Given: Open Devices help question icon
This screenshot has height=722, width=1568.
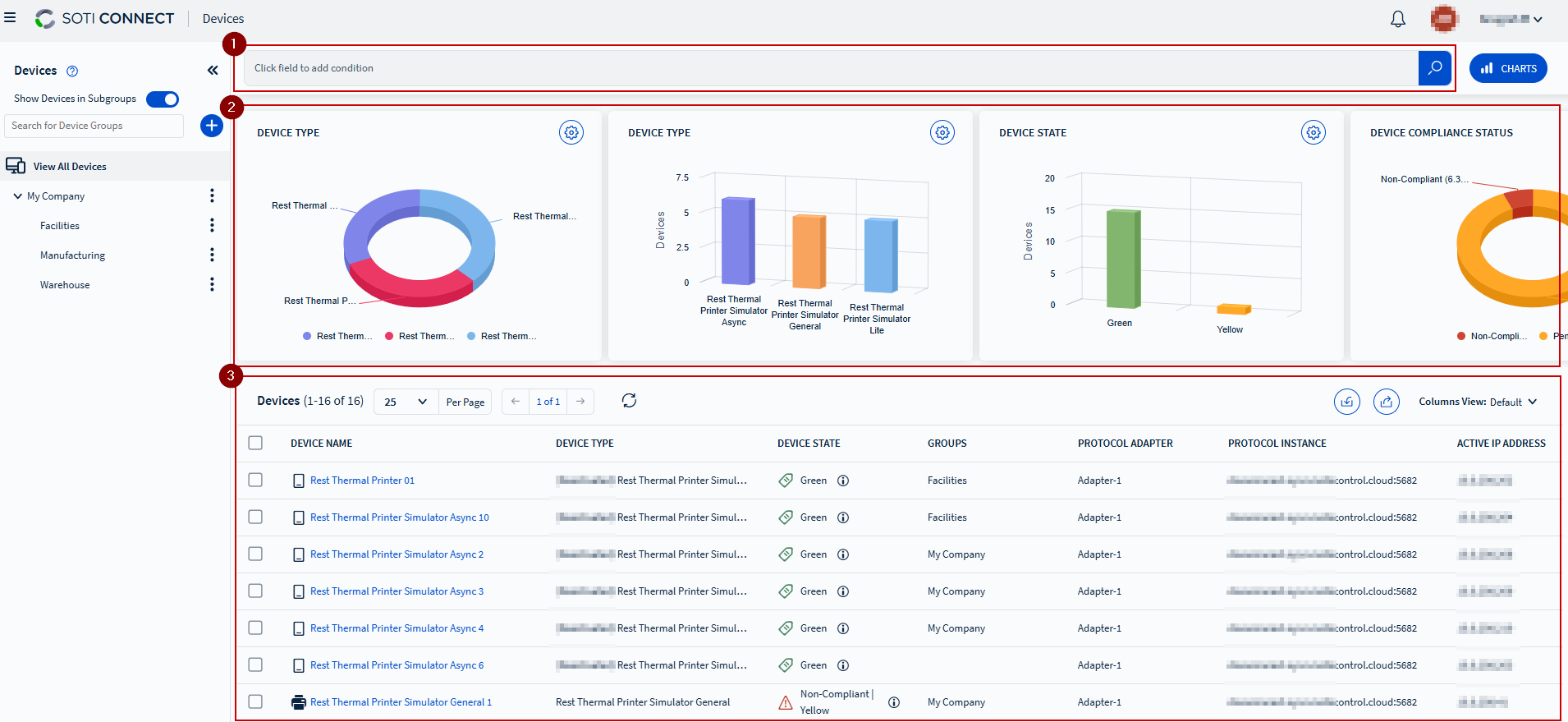Looking at the screenshot, I should coord(72,71).
